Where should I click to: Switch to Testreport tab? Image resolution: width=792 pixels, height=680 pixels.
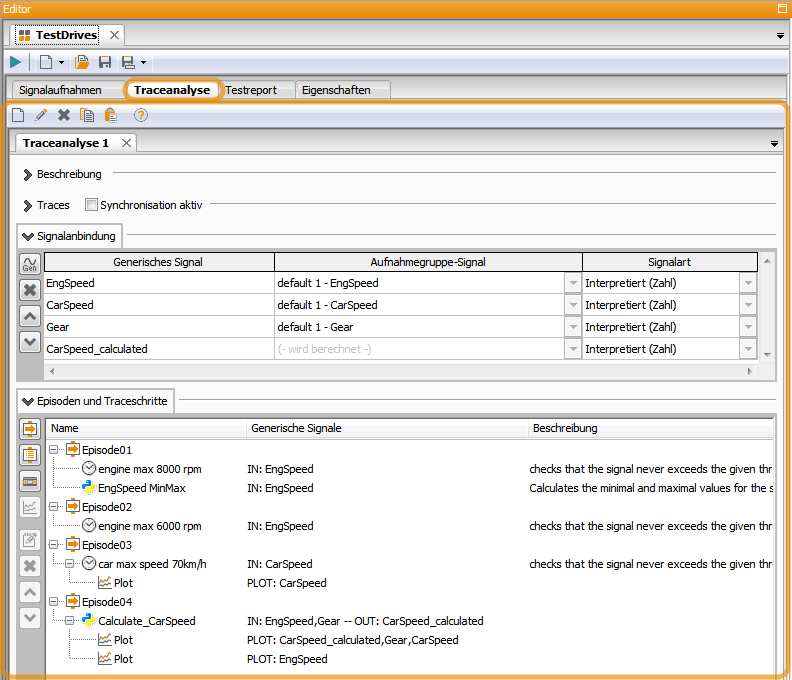click(251, 90)
